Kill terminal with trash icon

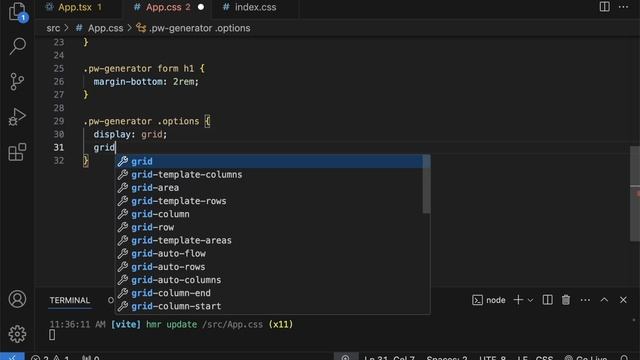[x=566, y=300]
